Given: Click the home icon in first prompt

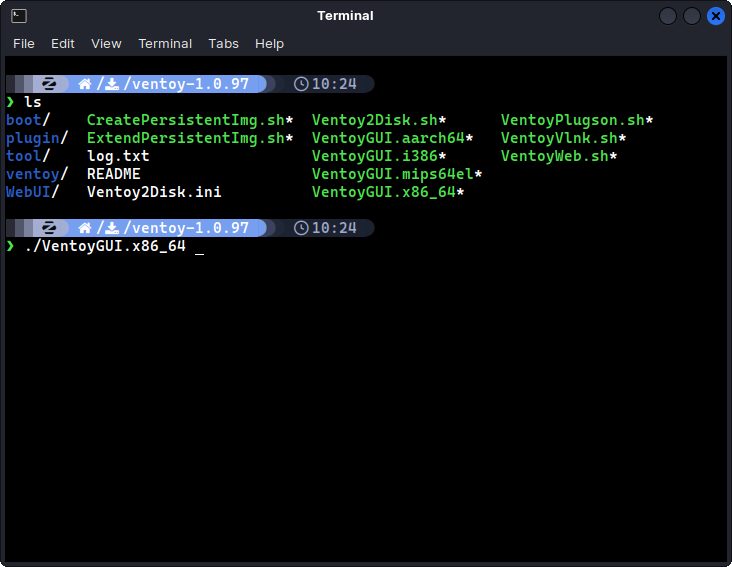Looking at the screenshot, I should [85, 84].
